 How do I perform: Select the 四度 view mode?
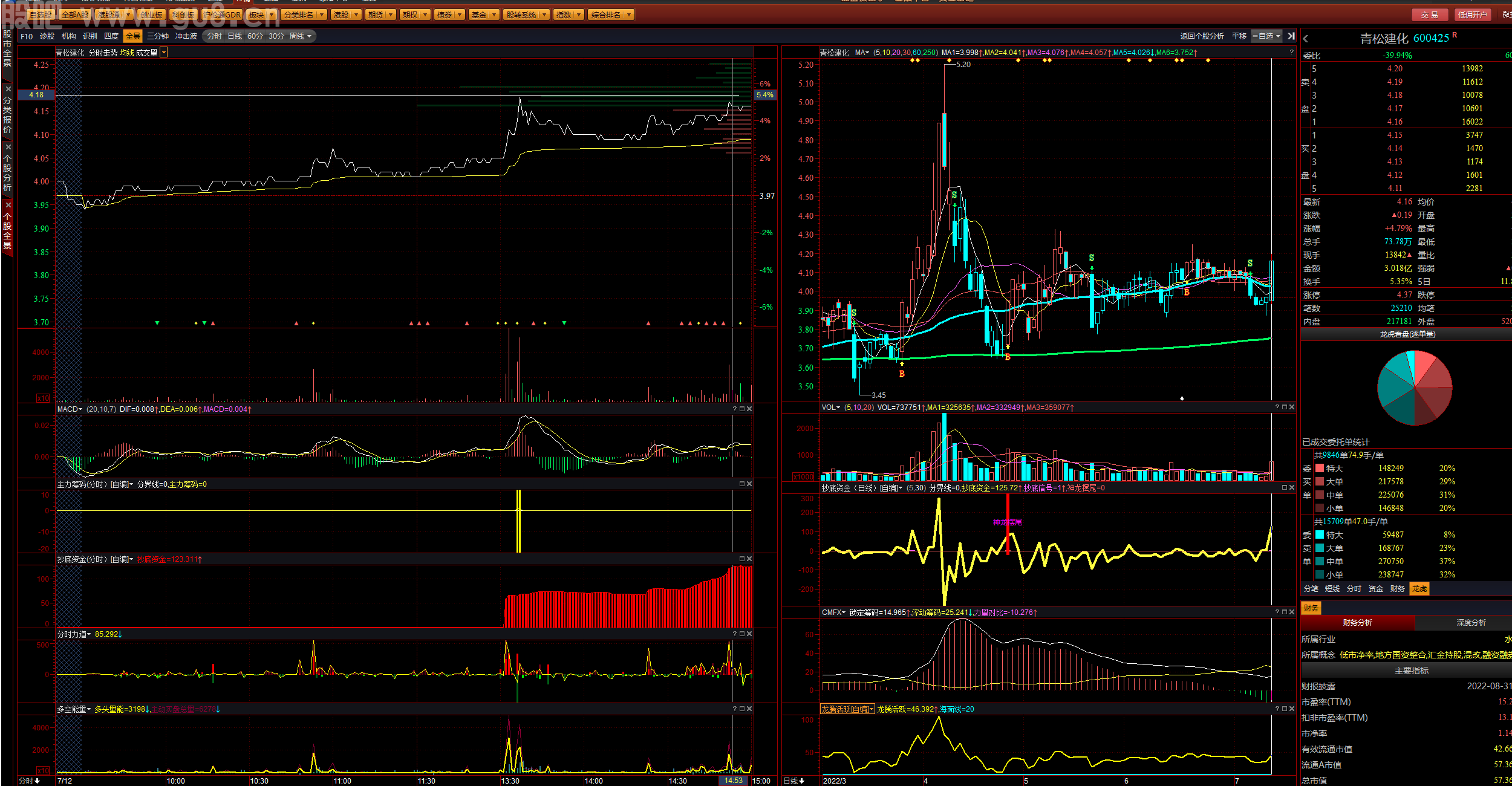click(111, 36)
